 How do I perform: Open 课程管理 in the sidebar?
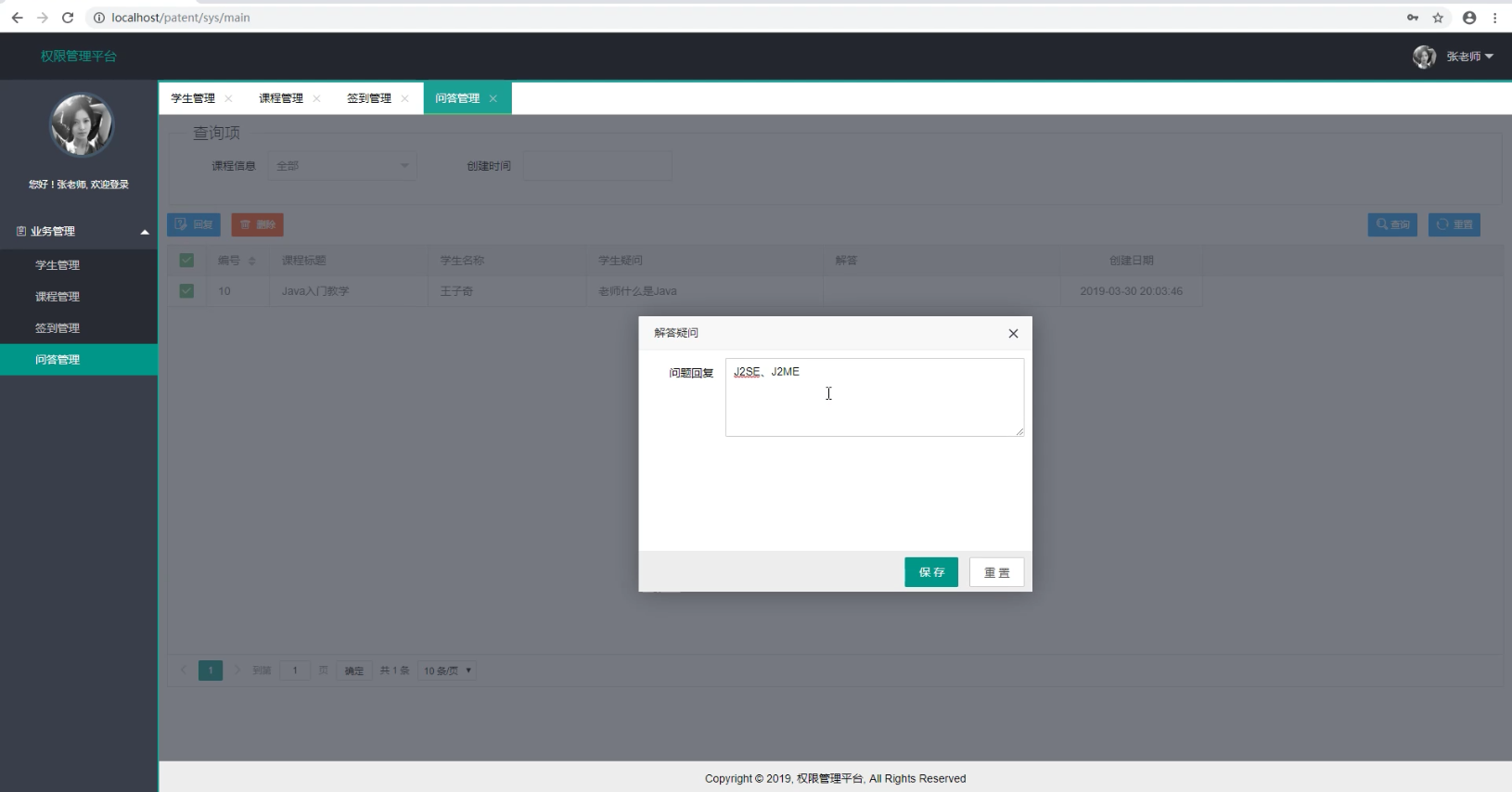(79, 297)
